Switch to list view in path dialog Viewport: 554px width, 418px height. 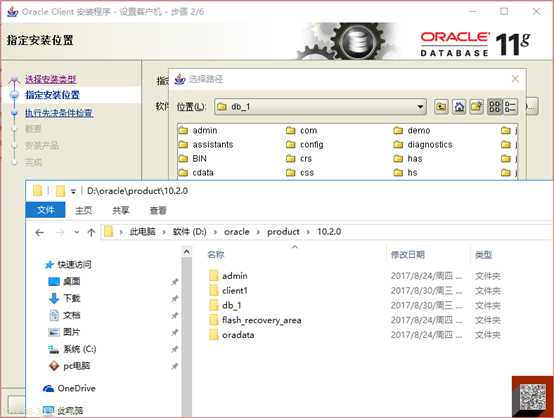click(x=495, y=107)
